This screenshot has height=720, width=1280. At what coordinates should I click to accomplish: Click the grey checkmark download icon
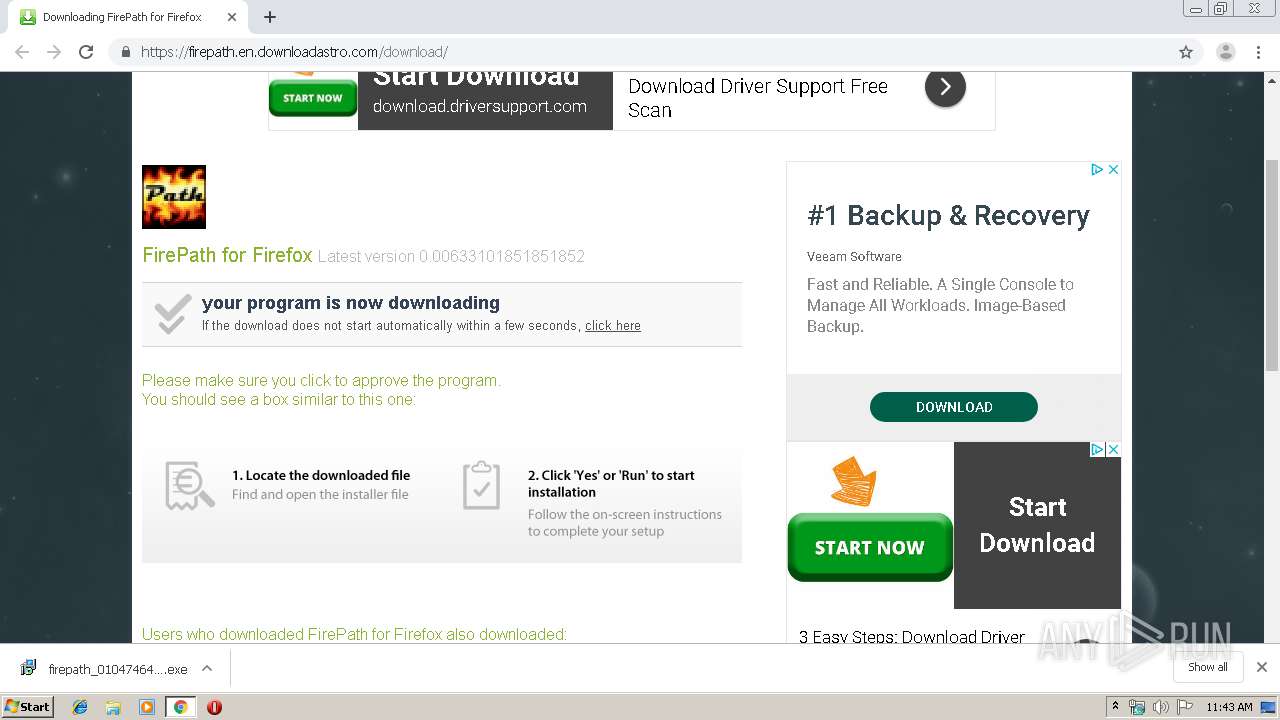click(173, 314)
